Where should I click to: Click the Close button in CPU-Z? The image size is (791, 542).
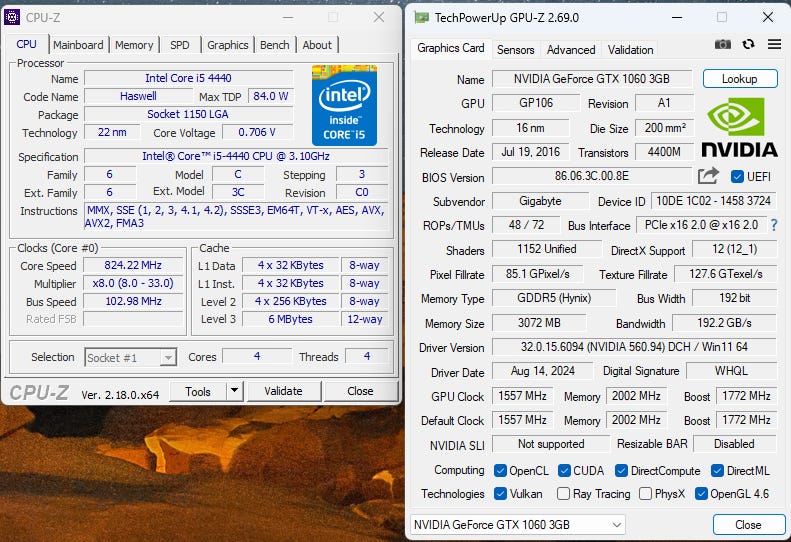coord(360,391)
